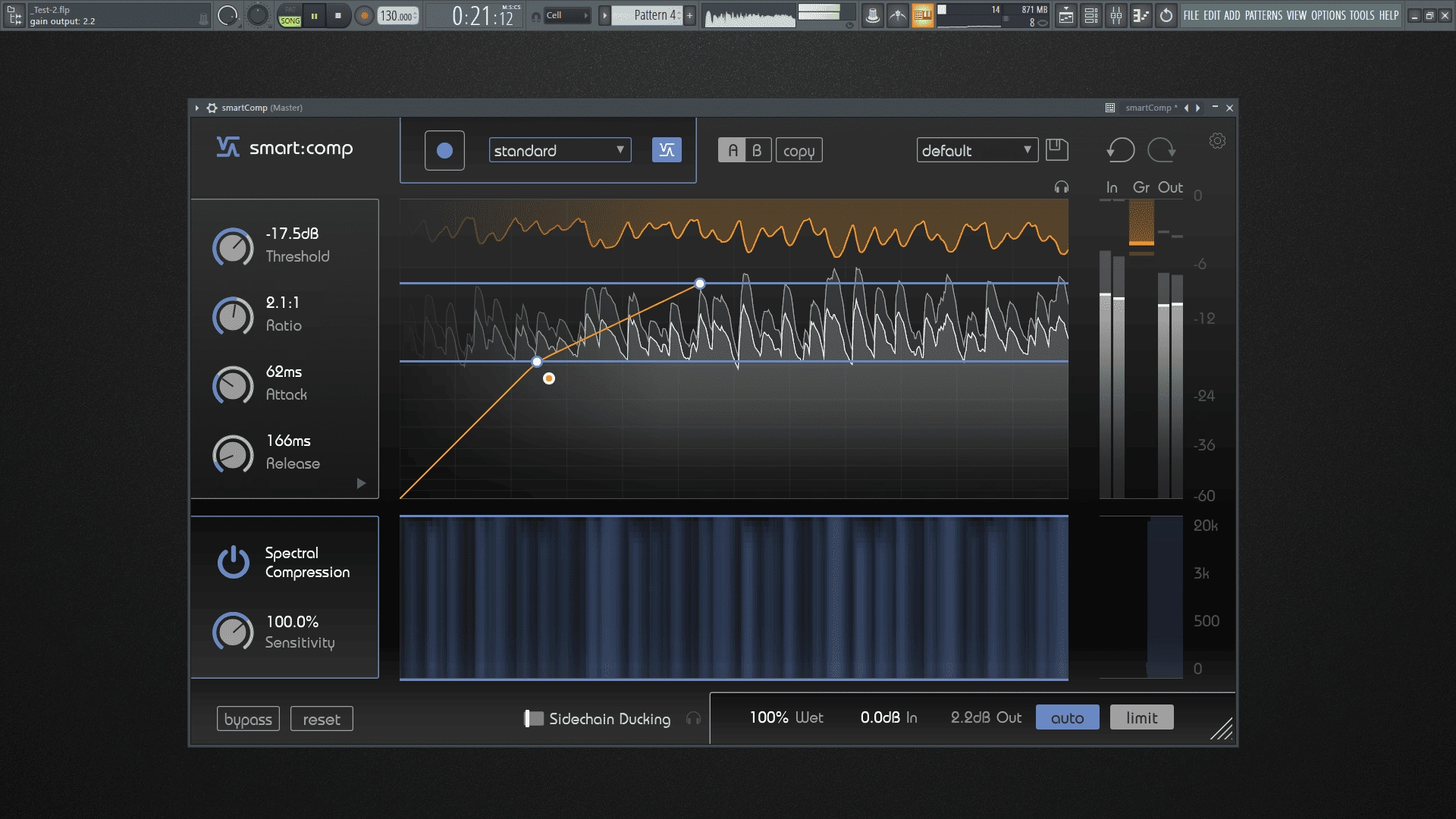Screen dimensions: 1456x819
Task: Click the headphone icon left of Cell selector
Action: pyautogui.click(x=536, y=16)
